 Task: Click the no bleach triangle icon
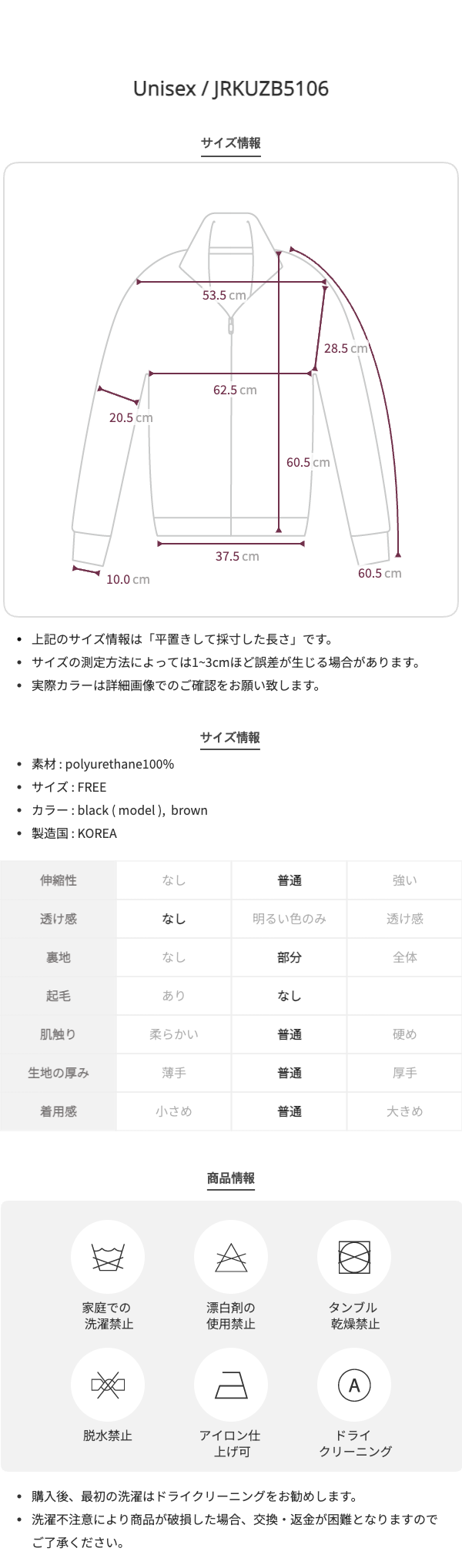(x=231, y=1258)
